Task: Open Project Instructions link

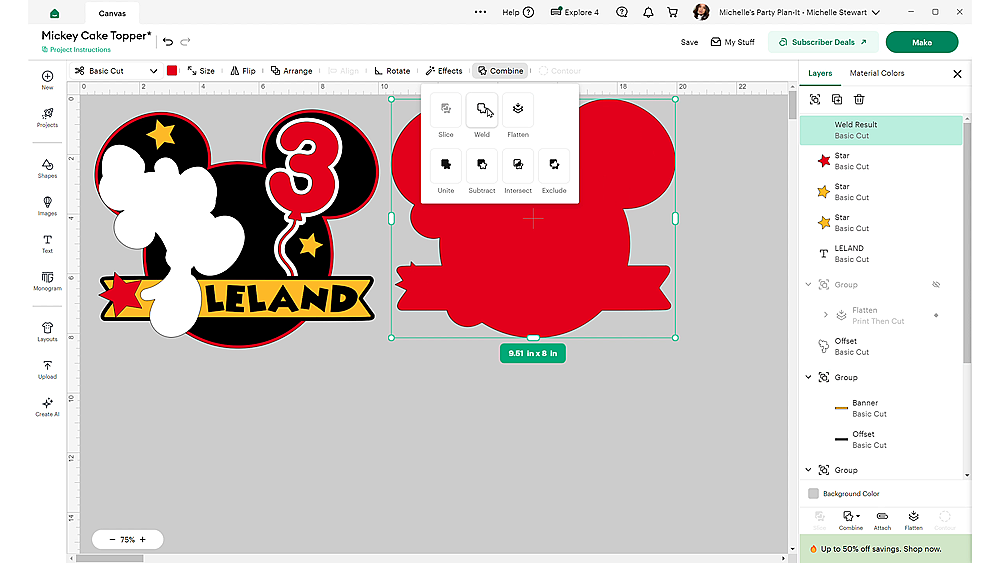Action: (x=76, y=50)
